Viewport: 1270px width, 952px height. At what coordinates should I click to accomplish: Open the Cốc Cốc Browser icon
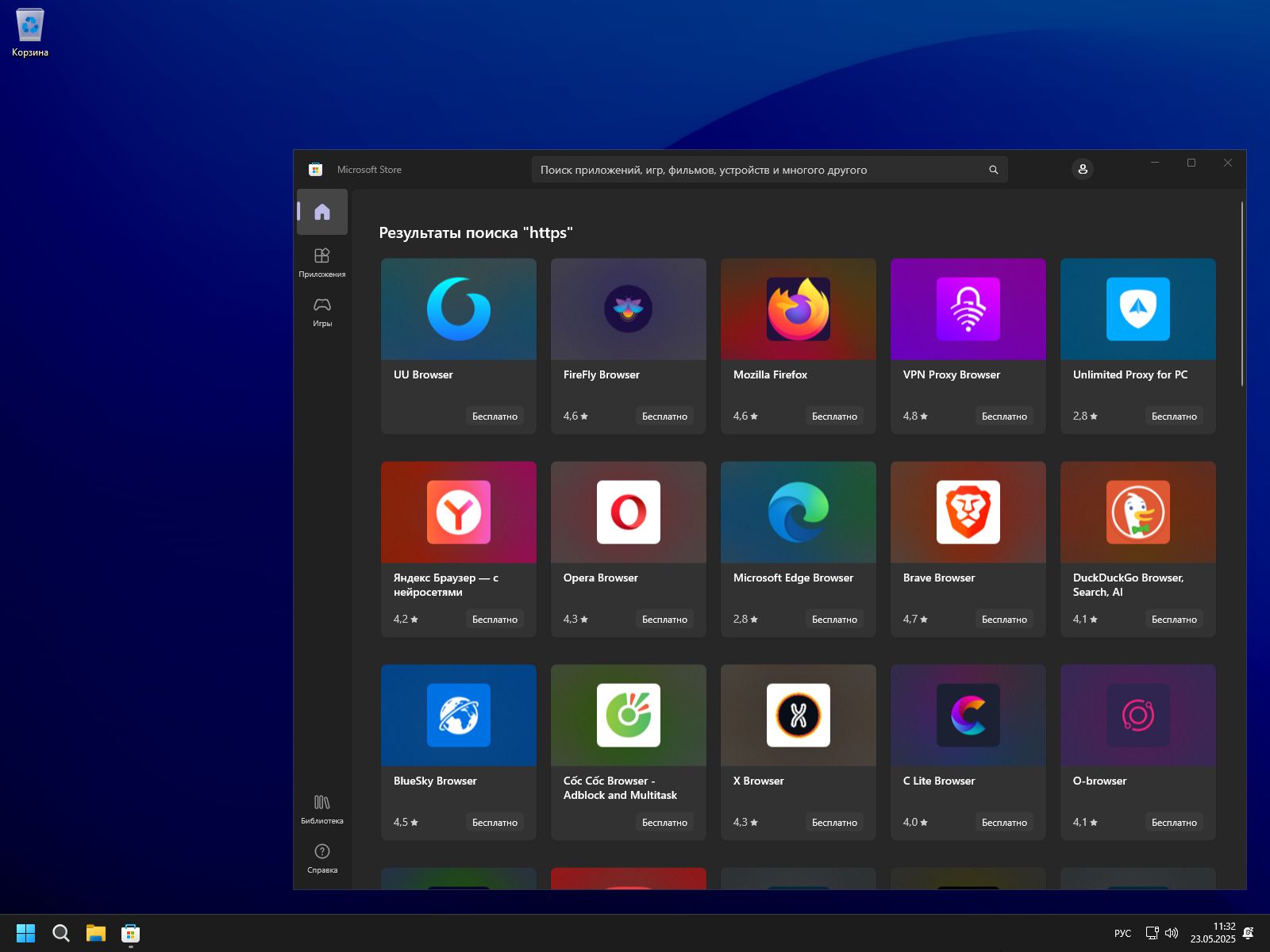tap(629, 715)
